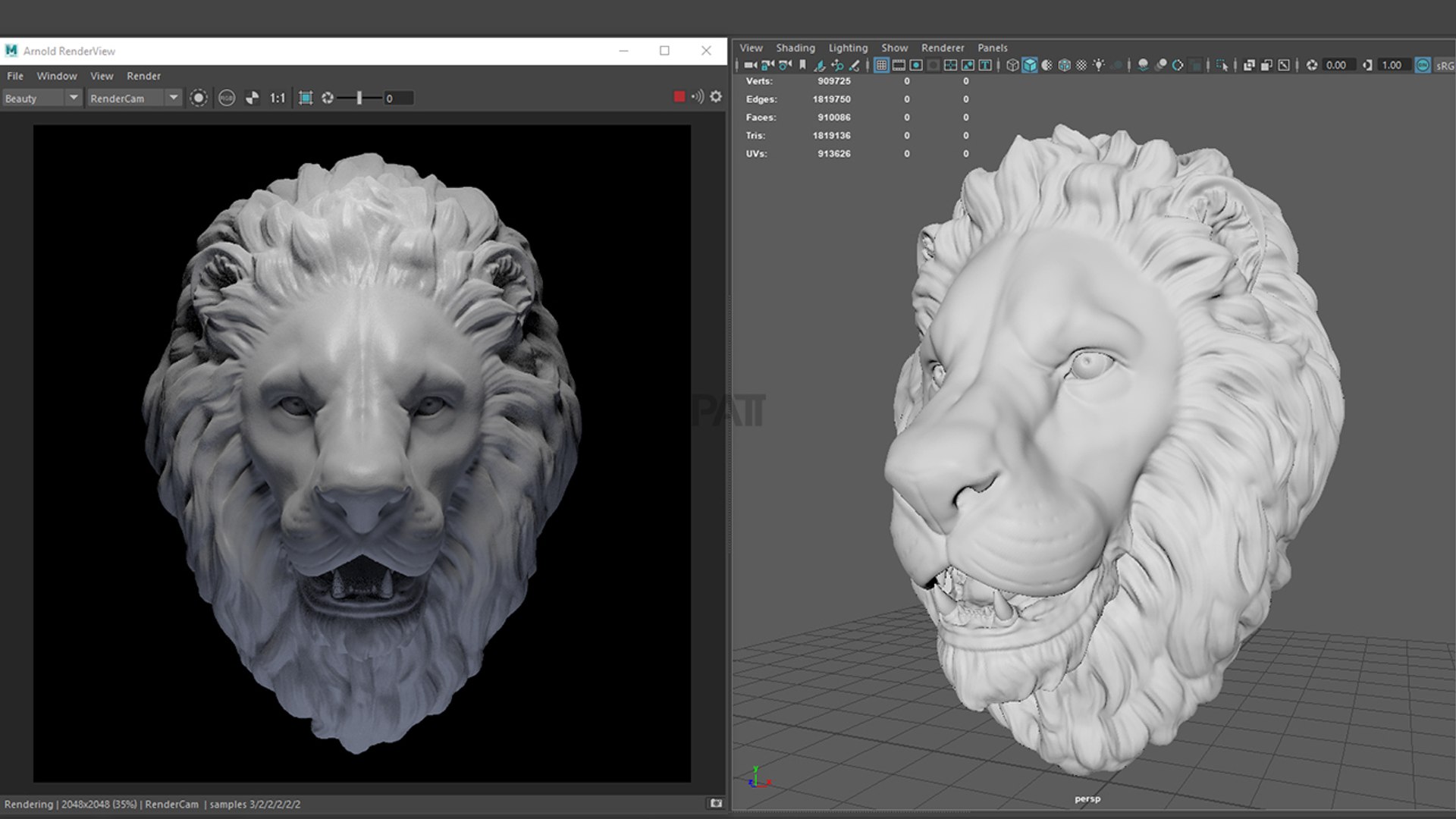Adjust the RenderView exposure slider
1456x819 pixels.
(359, 98)
